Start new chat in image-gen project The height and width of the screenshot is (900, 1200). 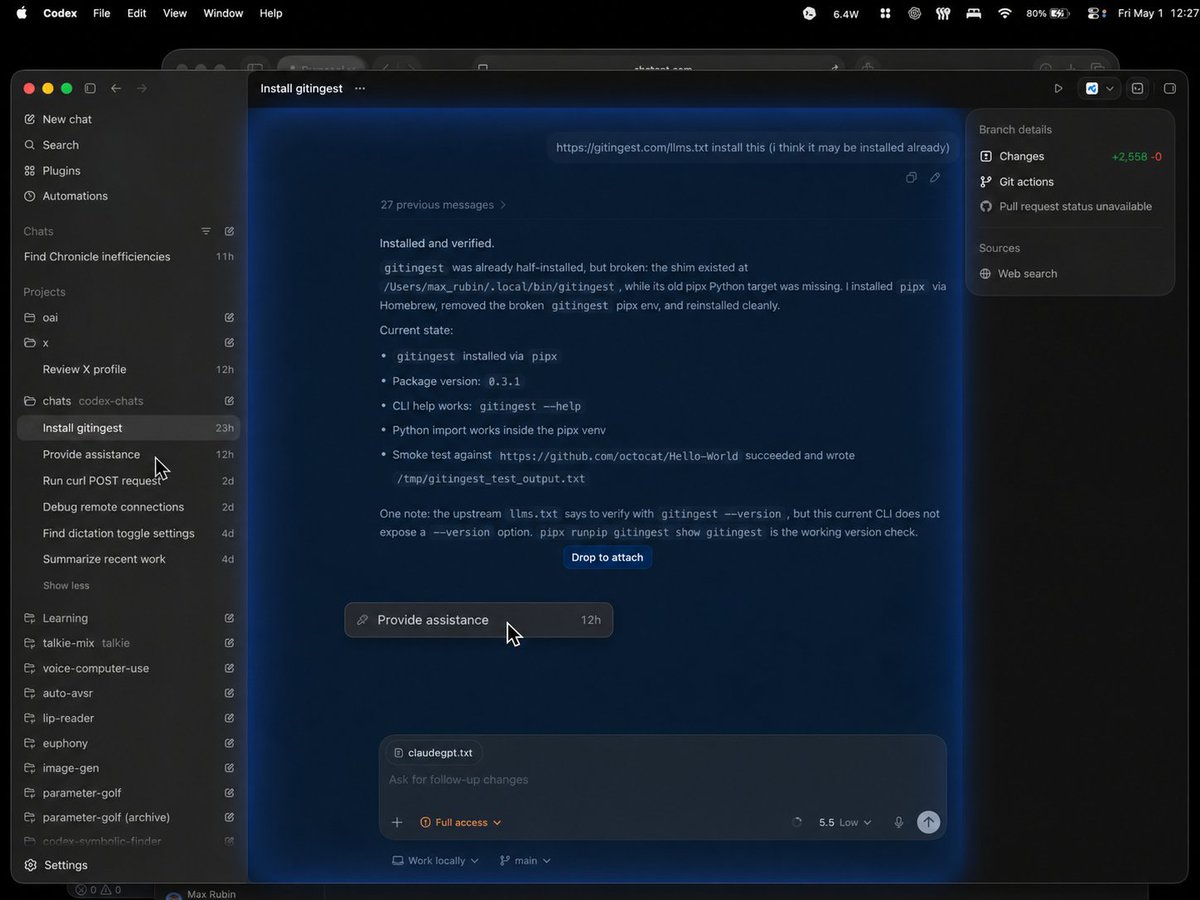229,768
